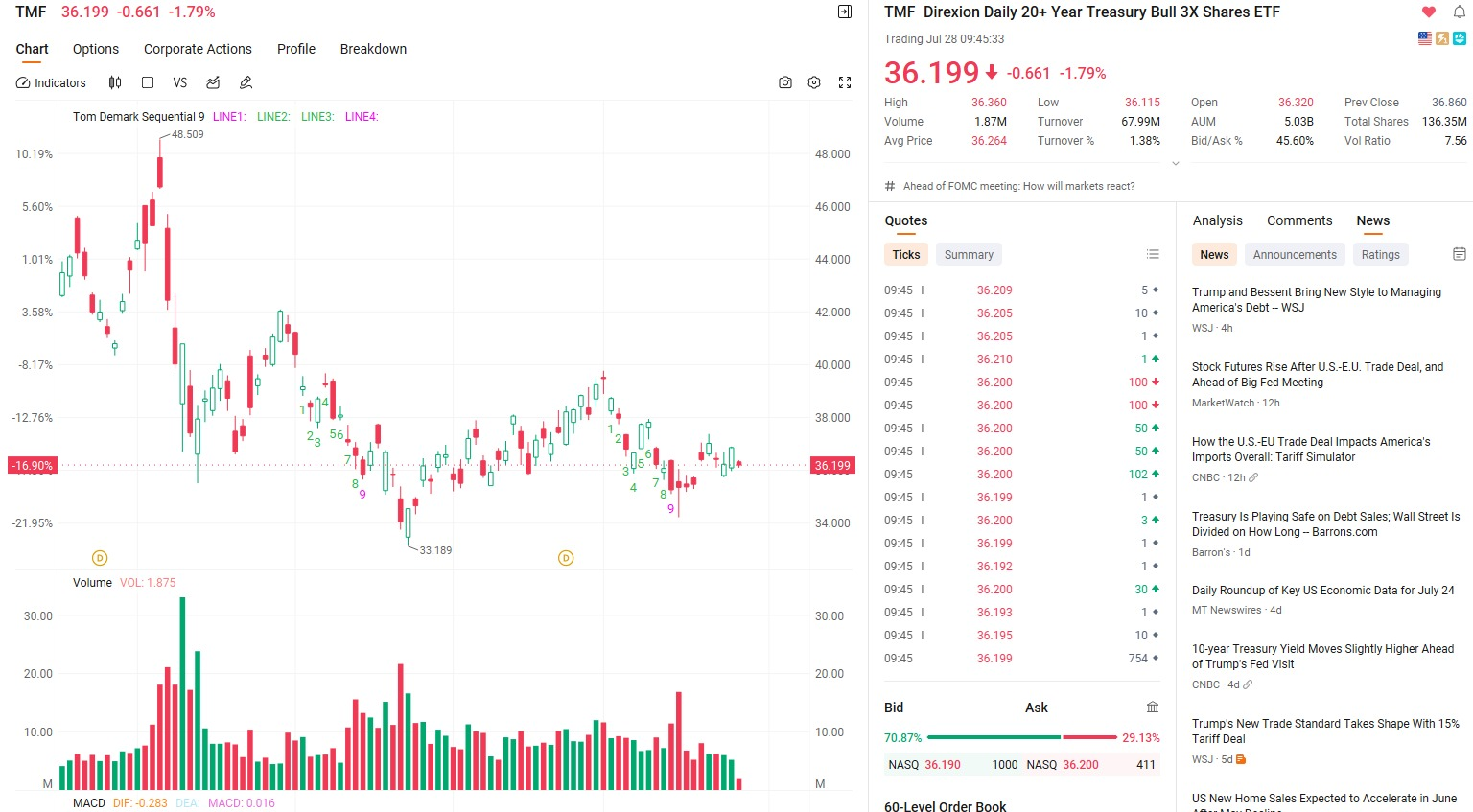Click the tick row with volume 754
This screenshot has width=1473, height=812.
pyautogui.click(x=1021, y=659)
